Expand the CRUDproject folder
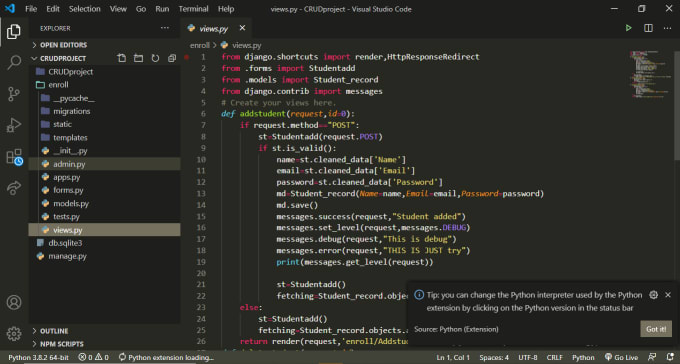Image resolution: width=680 pixels, height=364 pixels. point(105,72)
